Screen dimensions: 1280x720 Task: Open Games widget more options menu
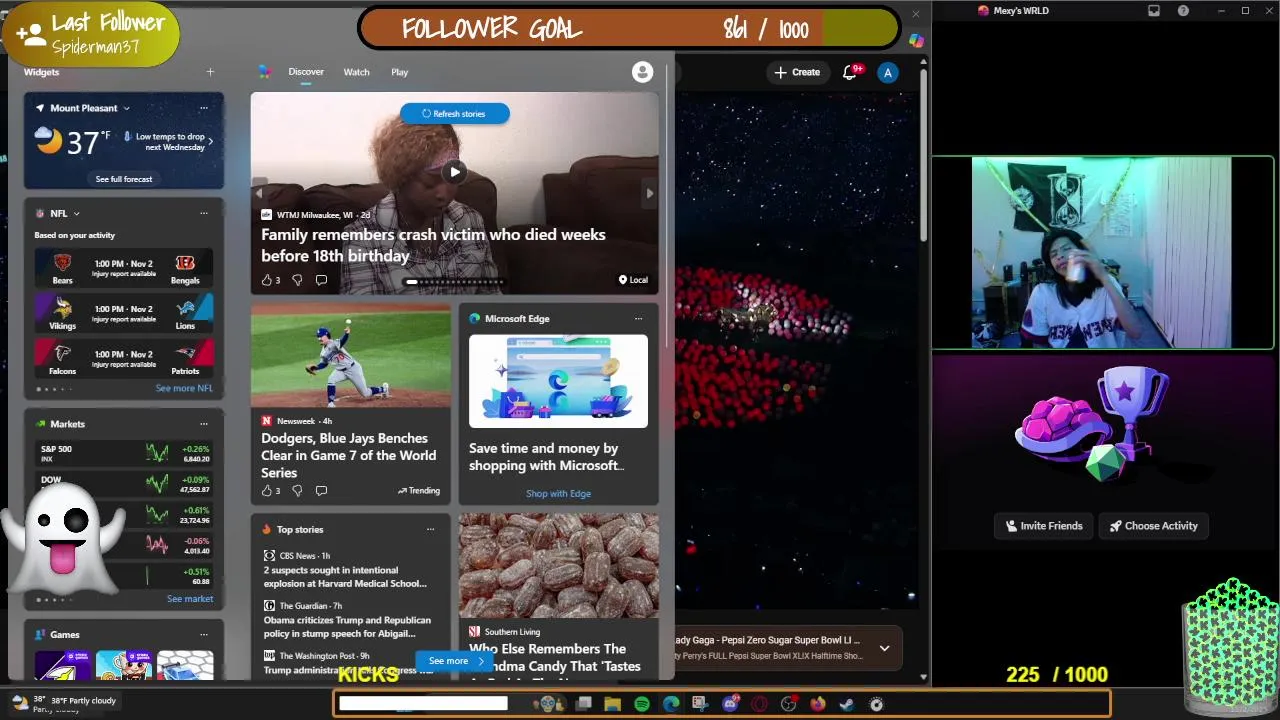click(204, 635)
